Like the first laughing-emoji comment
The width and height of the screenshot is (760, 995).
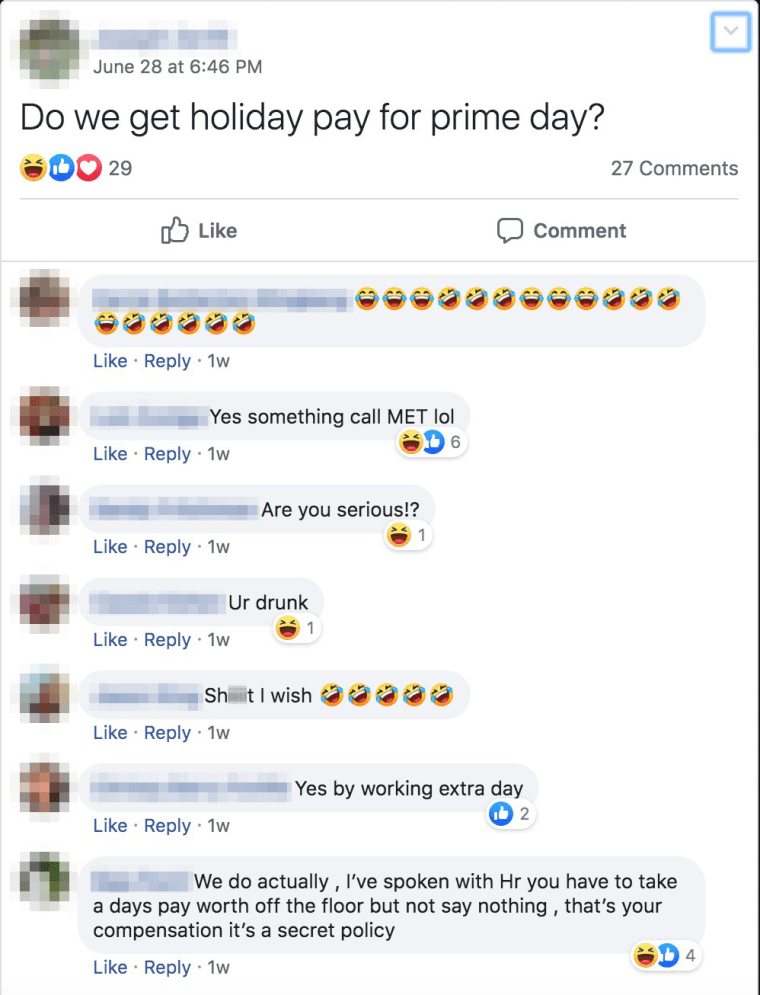tap(110, 360)
